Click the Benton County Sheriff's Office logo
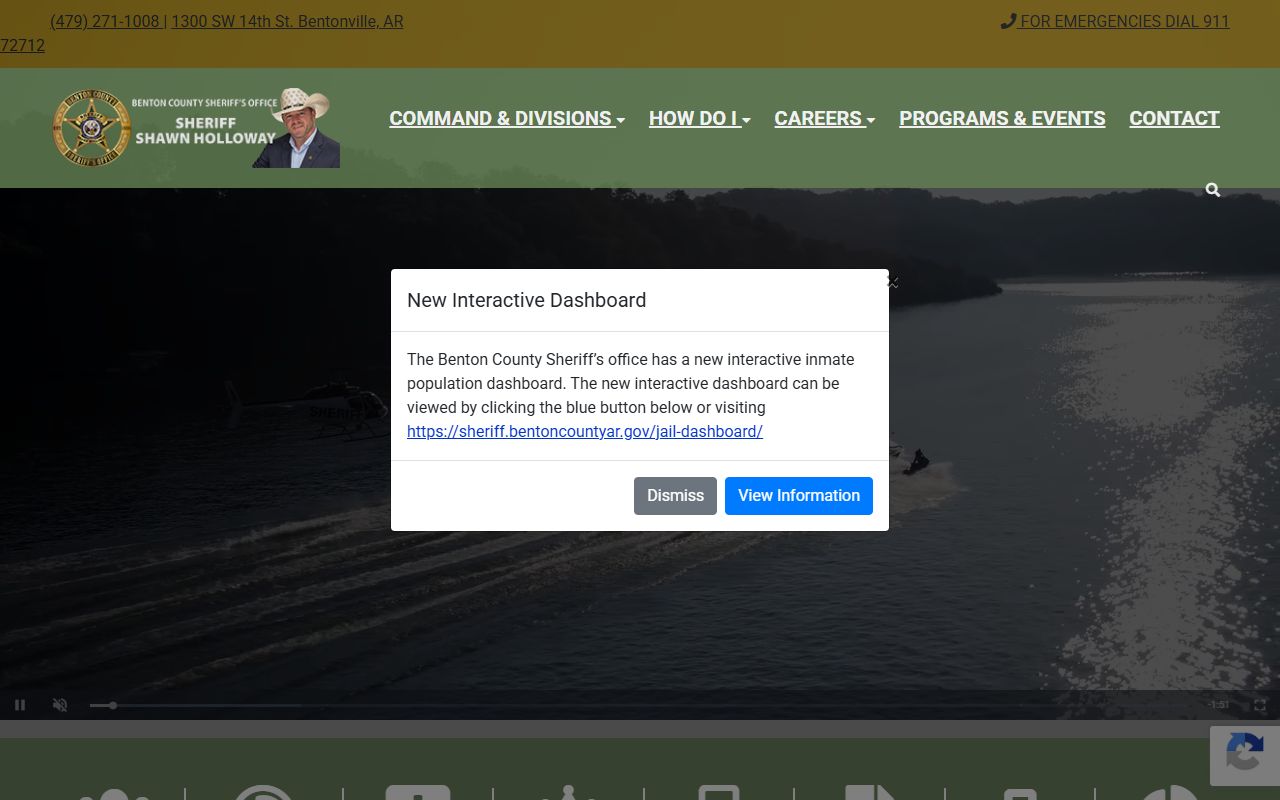The height and width of the screenshot is (800, 1280). 196,128
